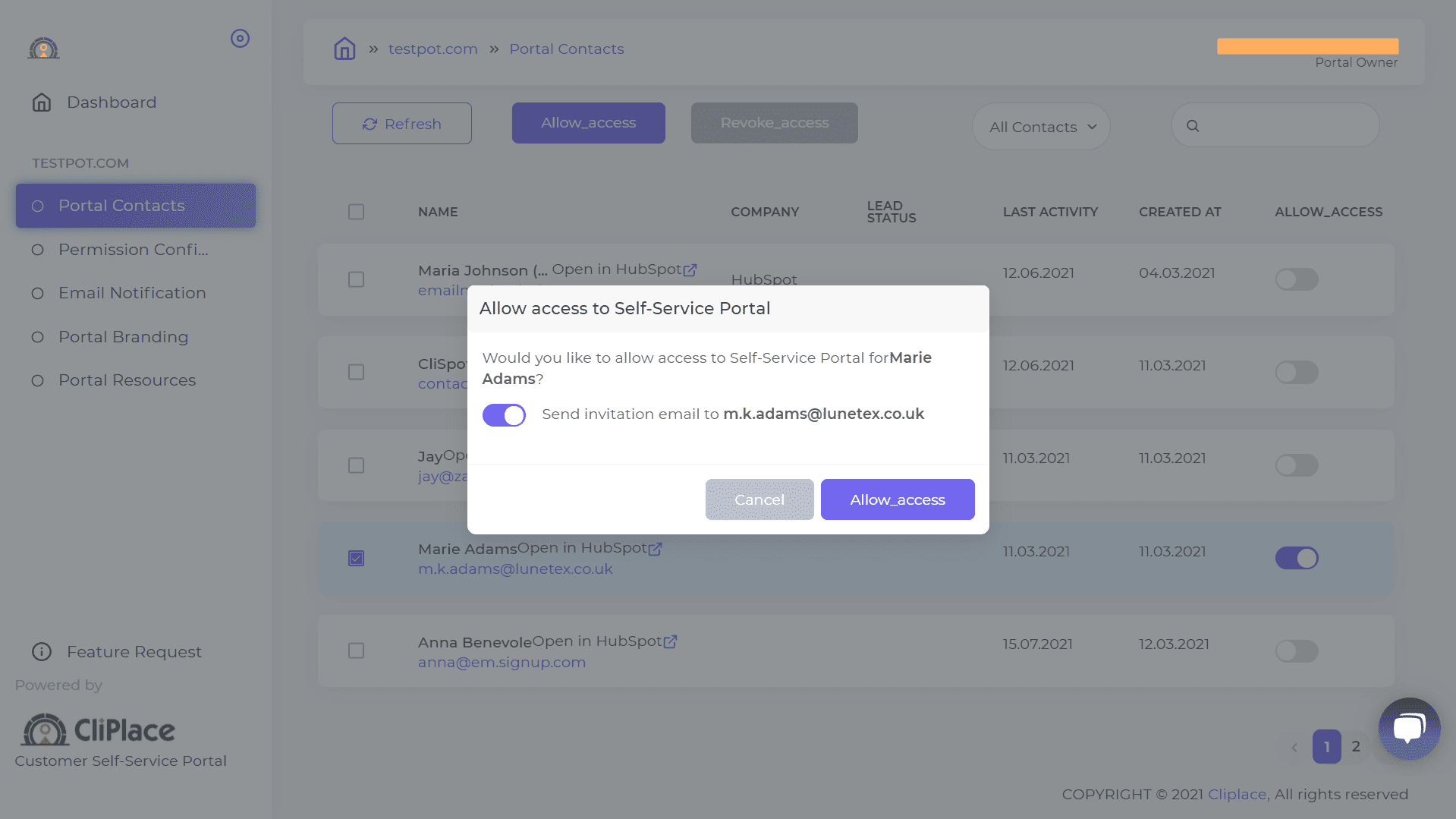The width and height of the screenshot is (1456, 819).
Task: Click the target icon atop the sidebar
Action: [x=240, y=39]
